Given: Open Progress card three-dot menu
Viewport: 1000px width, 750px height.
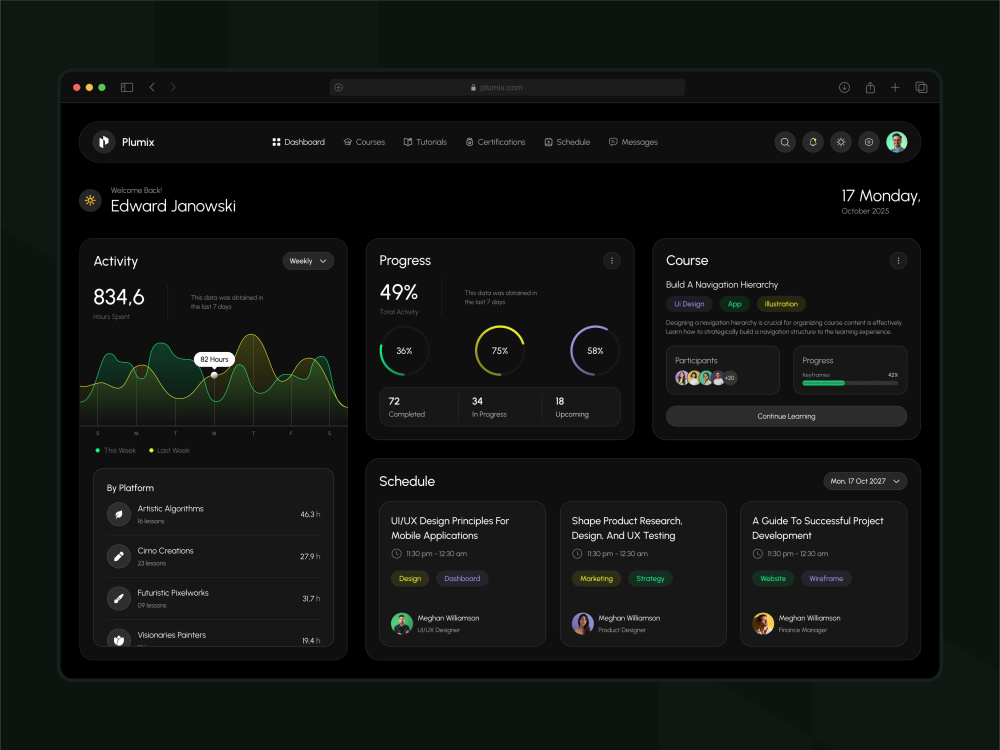Looking at the screenshot, I should tap(612, 260).
